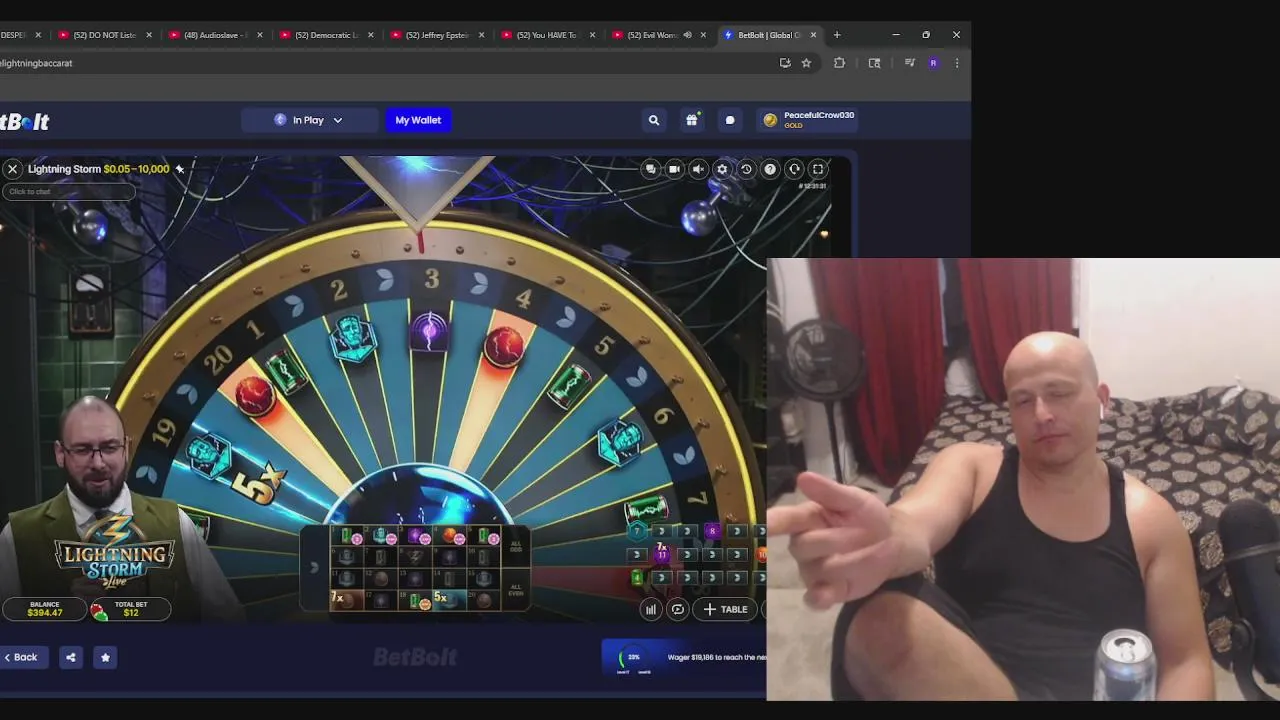
Task: Mute the Evil Woman tab audio
Action: pos(687,35)
